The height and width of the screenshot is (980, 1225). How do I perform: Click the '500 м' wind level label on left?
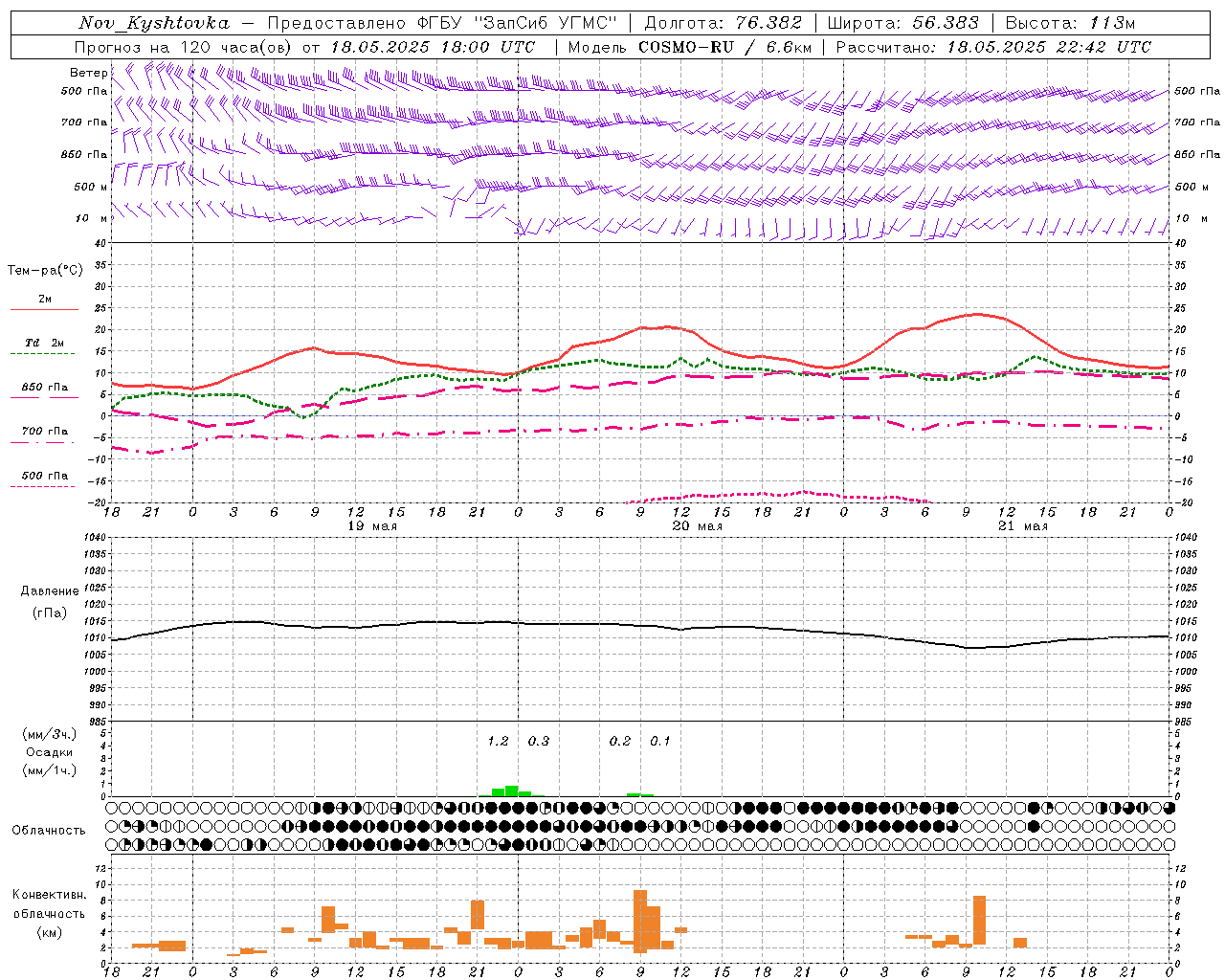[x=91, y=187]
